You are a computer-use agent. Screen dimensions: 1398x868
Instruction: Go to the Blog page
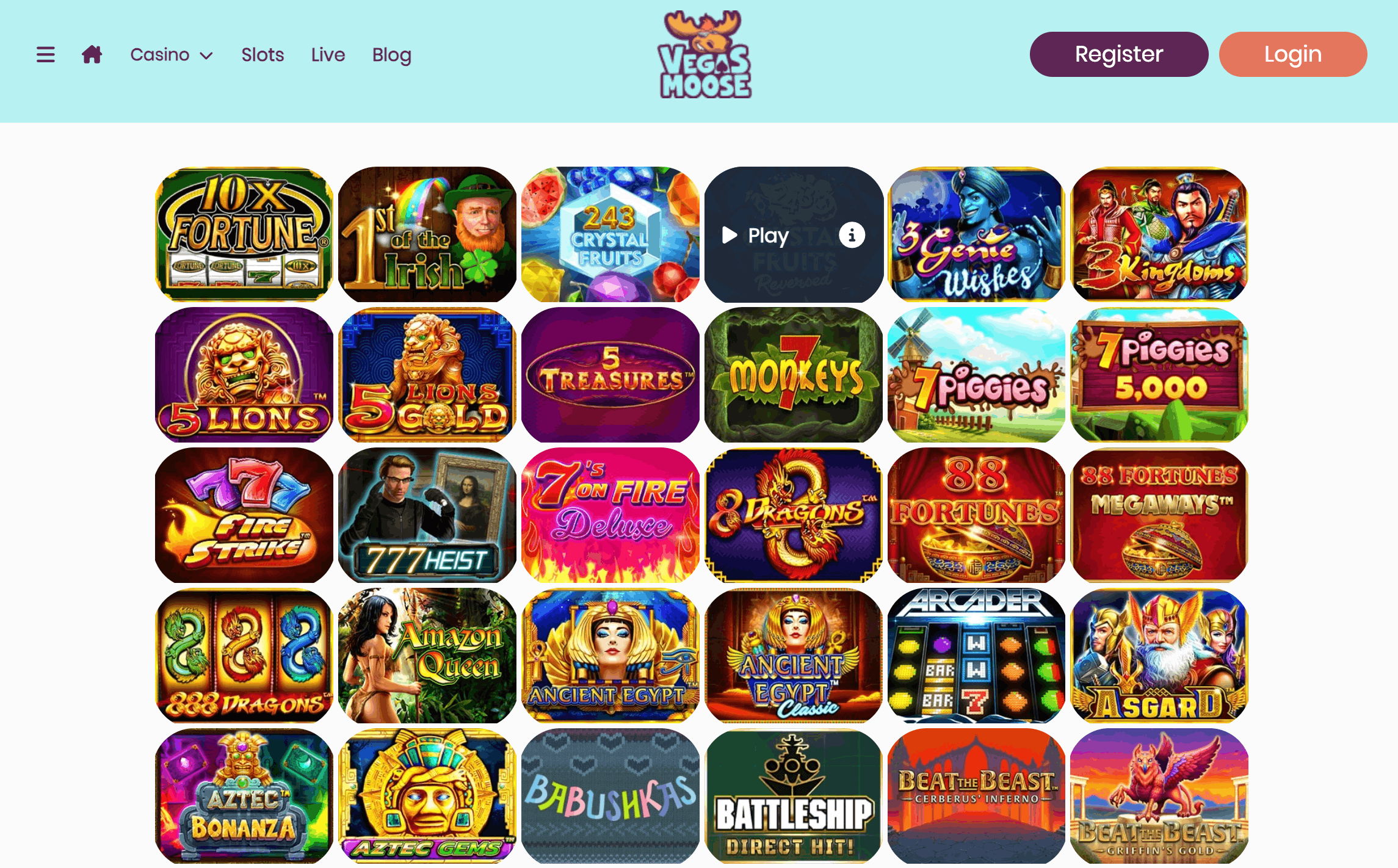coord(392,55)
